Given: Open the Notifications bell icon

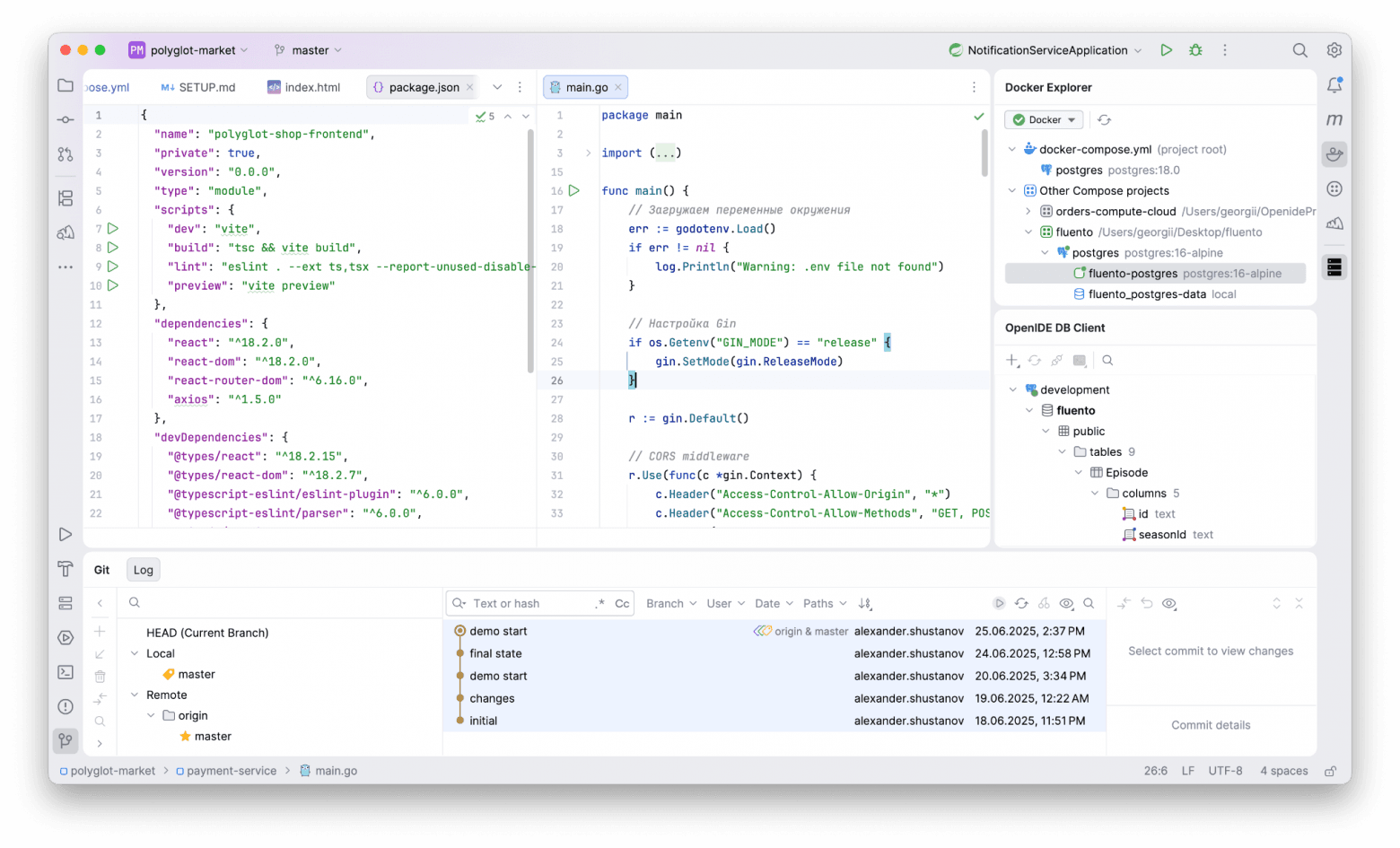Looking at the screenshot, I should [1334, 85].
